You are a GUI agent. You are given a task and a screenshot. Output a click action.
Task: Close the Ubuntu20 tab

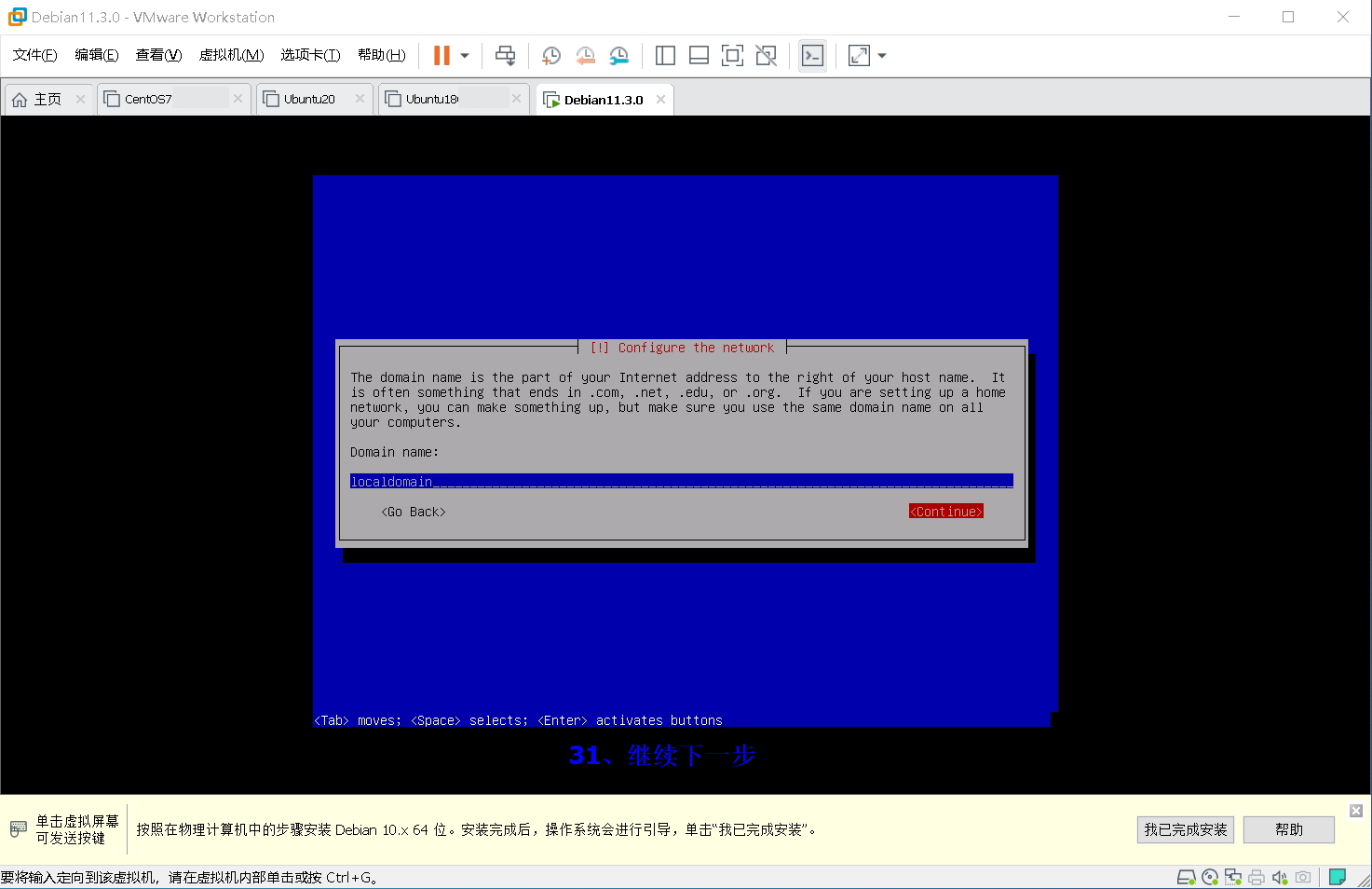(x=360, y=99)
